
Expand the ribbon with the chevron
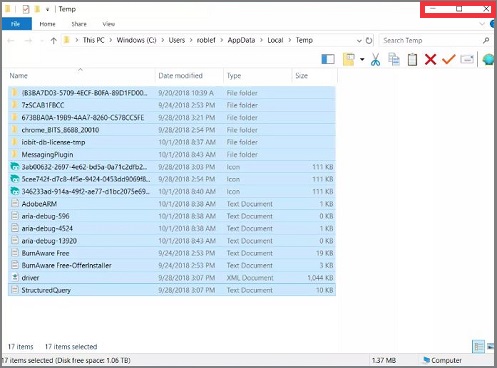tap(482, 24)
